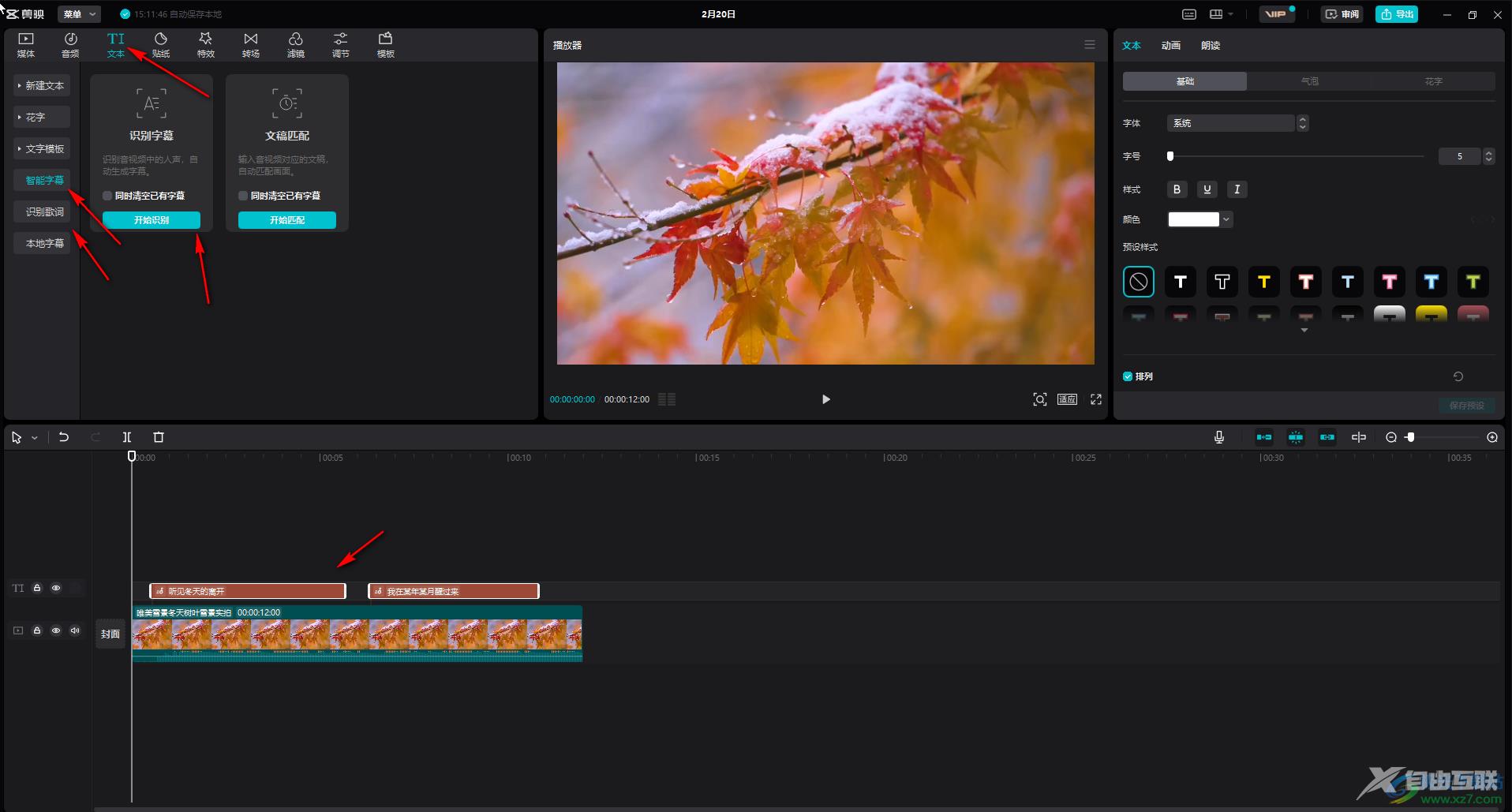This screenshot has width=1512, height=812.
Task: Toggle auto snapping in timeline toolbar
Action: pos(1296,437)
